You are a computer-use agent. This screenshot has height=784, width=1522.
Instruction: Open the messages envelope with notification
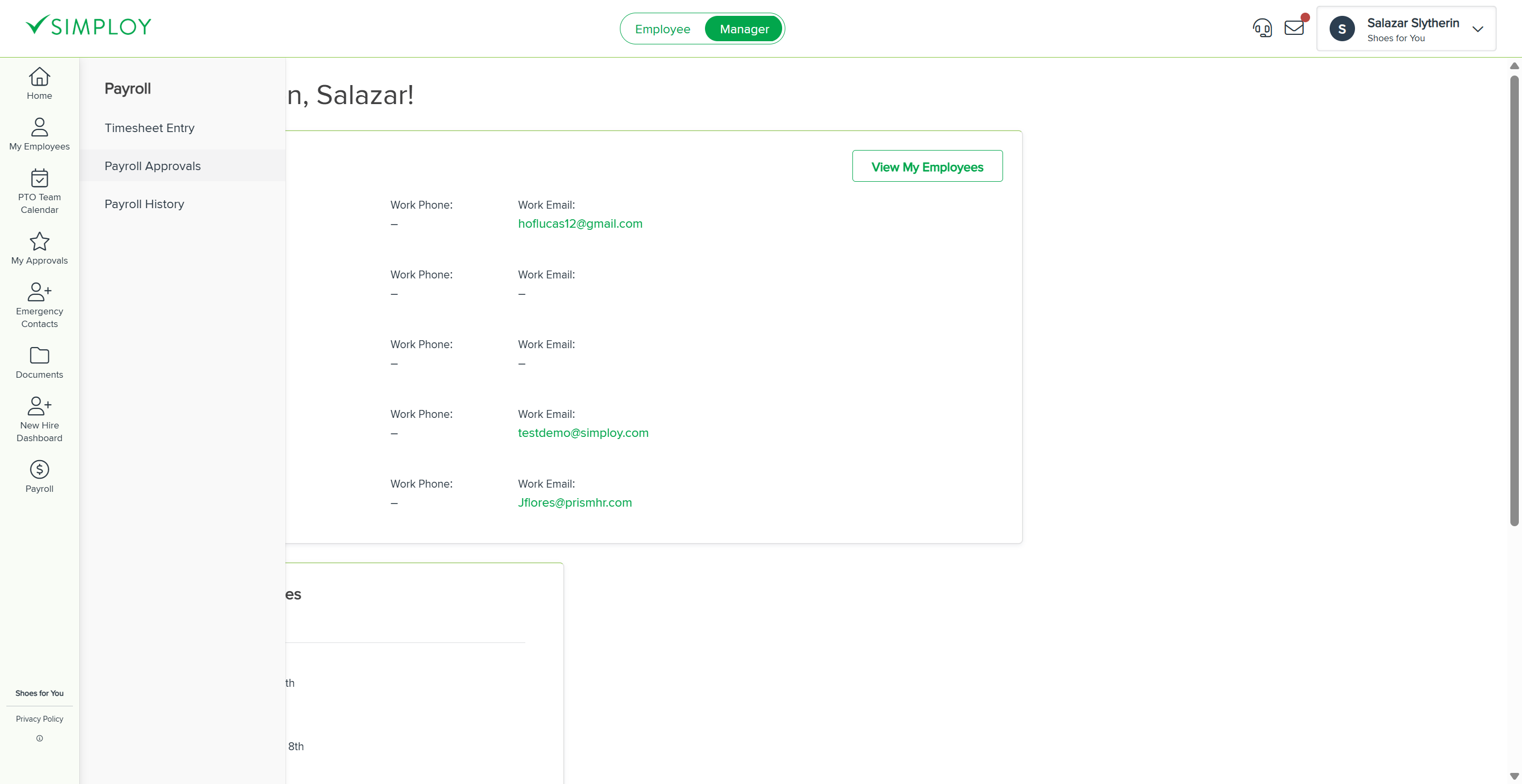tap(1295, 27)
